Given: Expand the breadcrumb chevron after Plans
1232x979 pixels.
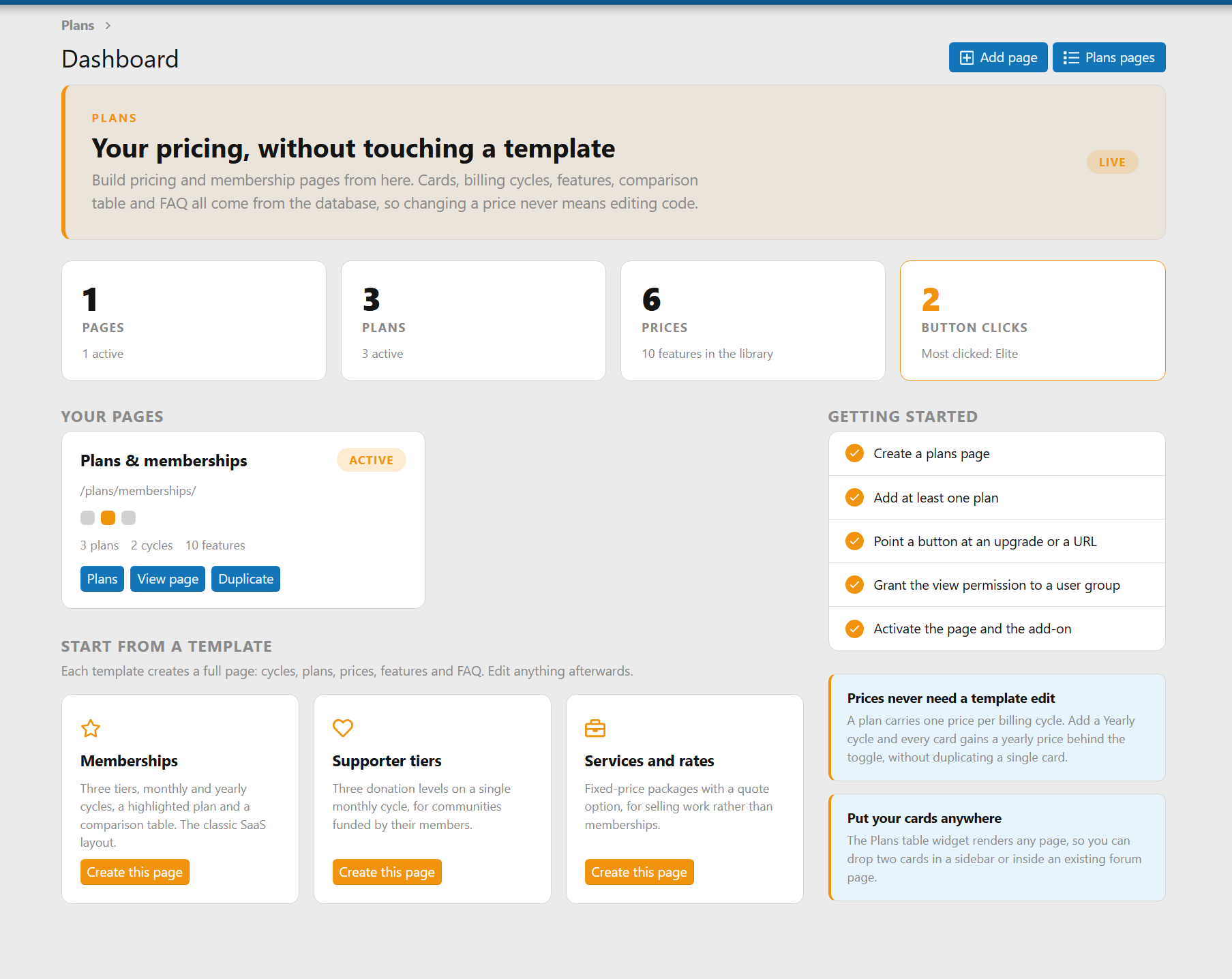Looking at the screenshot, I should (x=108, y=26).
